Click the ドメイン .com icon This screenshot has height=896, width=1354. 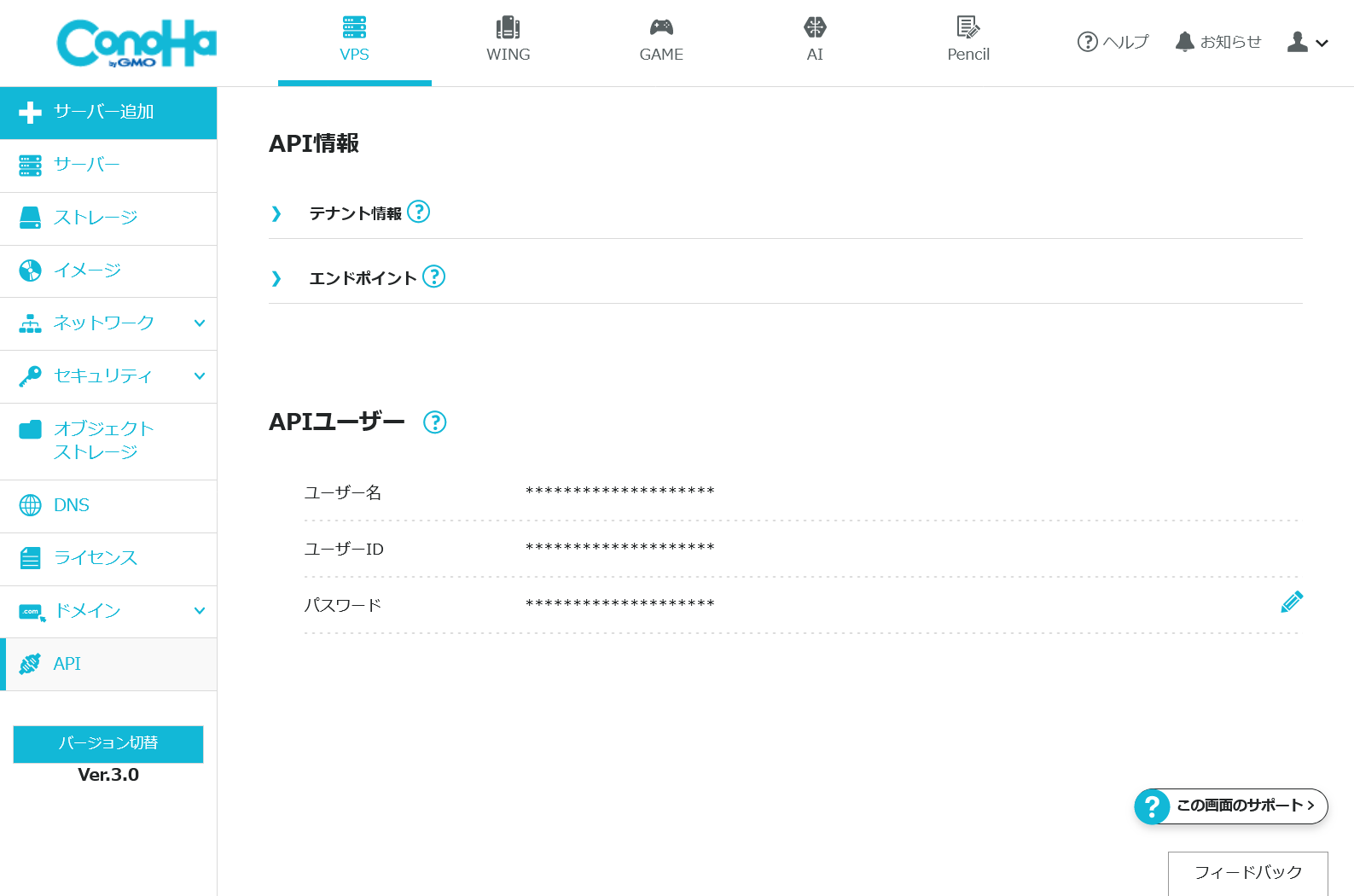(x=32, y=612)
